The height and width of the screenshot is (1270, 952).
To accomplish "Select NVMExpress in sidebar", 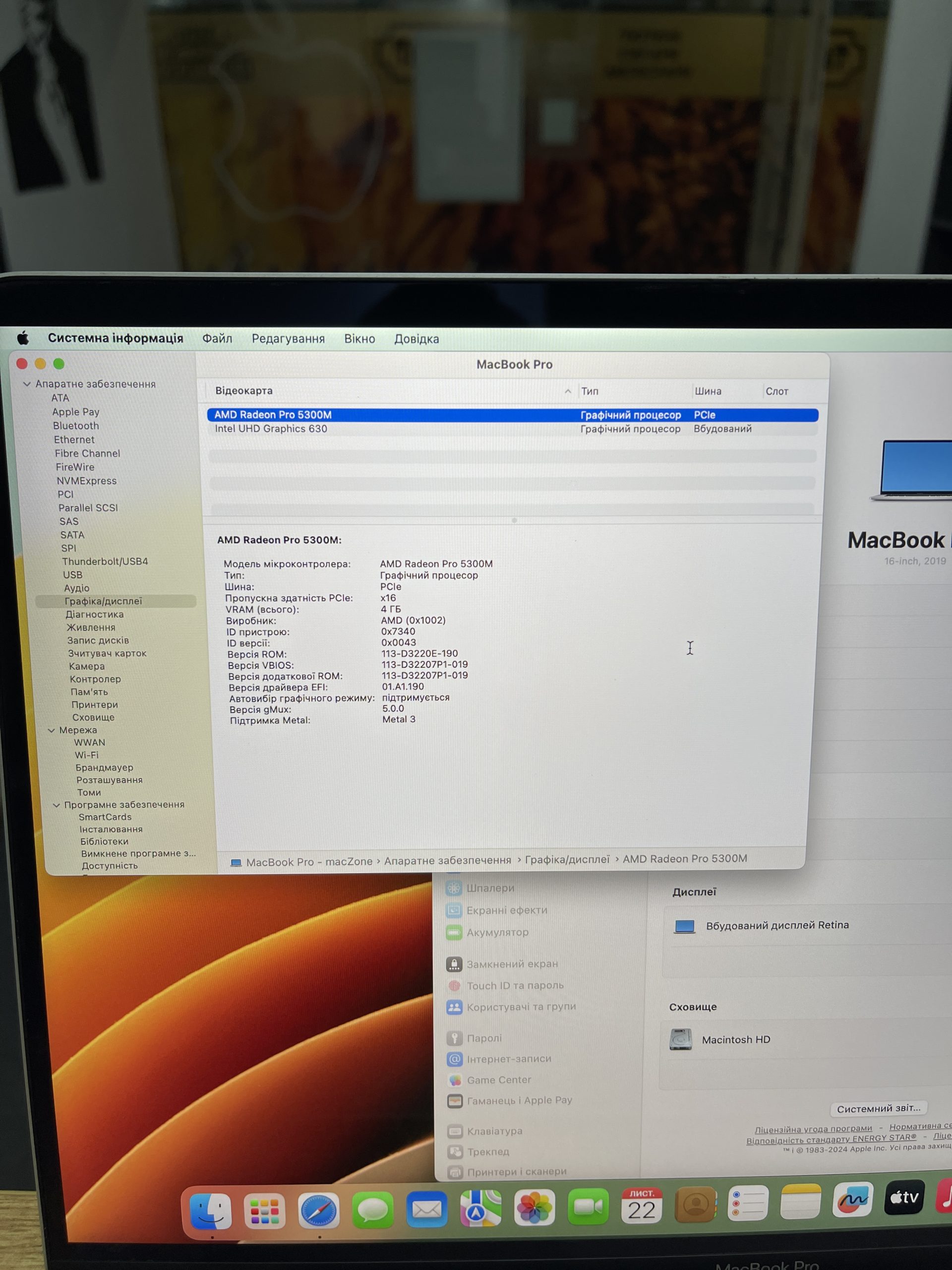I will (87, 481).
